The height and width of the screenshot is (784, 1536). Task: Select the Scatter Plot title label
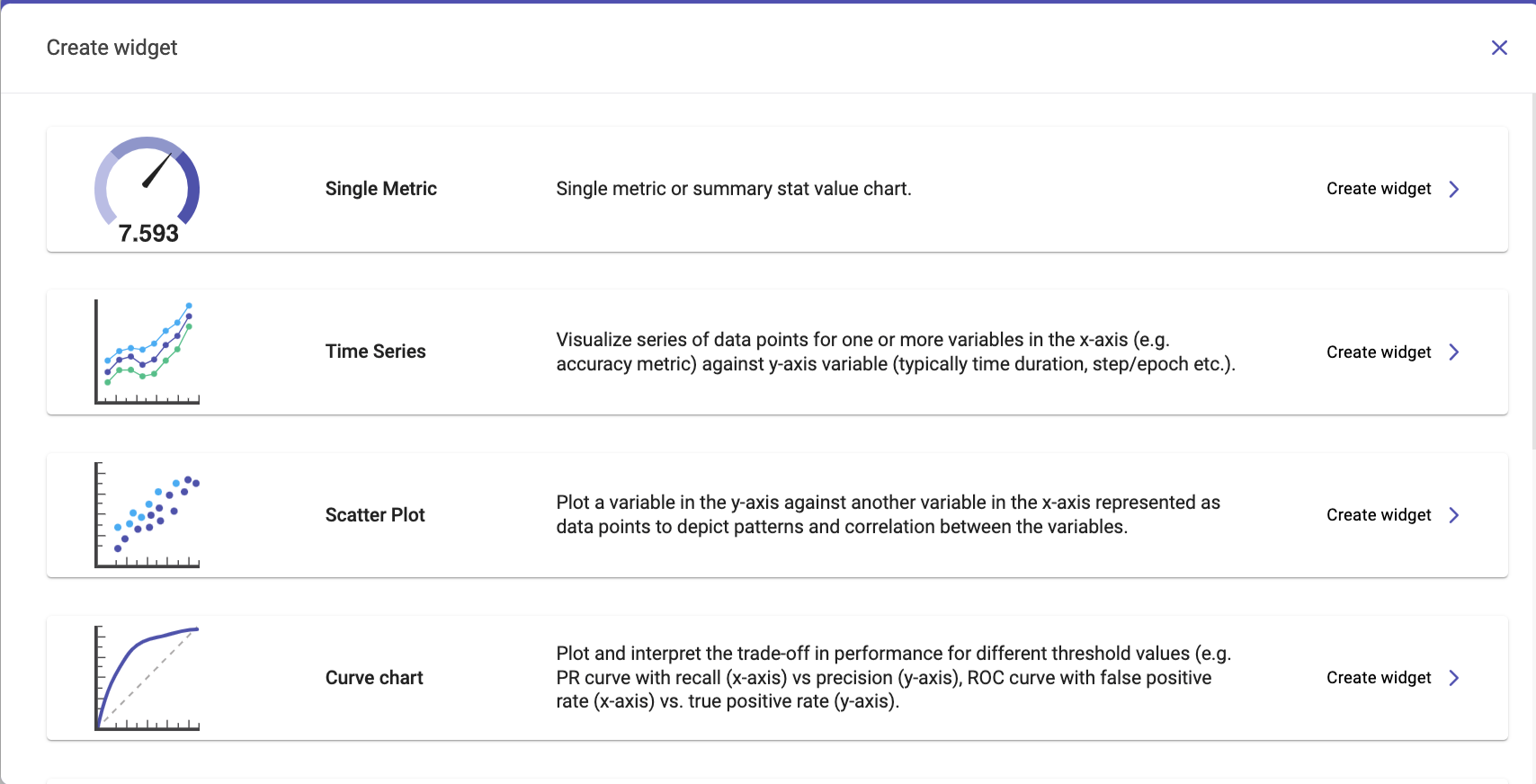[x=375, y=515]
